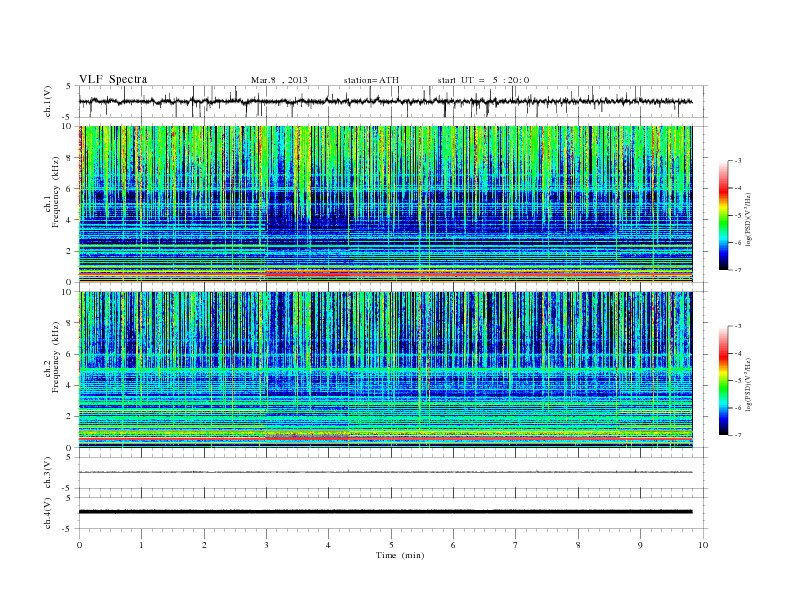Click the date 'Mar.8 , 2013'
792x612 pixels.
(279, 80)
